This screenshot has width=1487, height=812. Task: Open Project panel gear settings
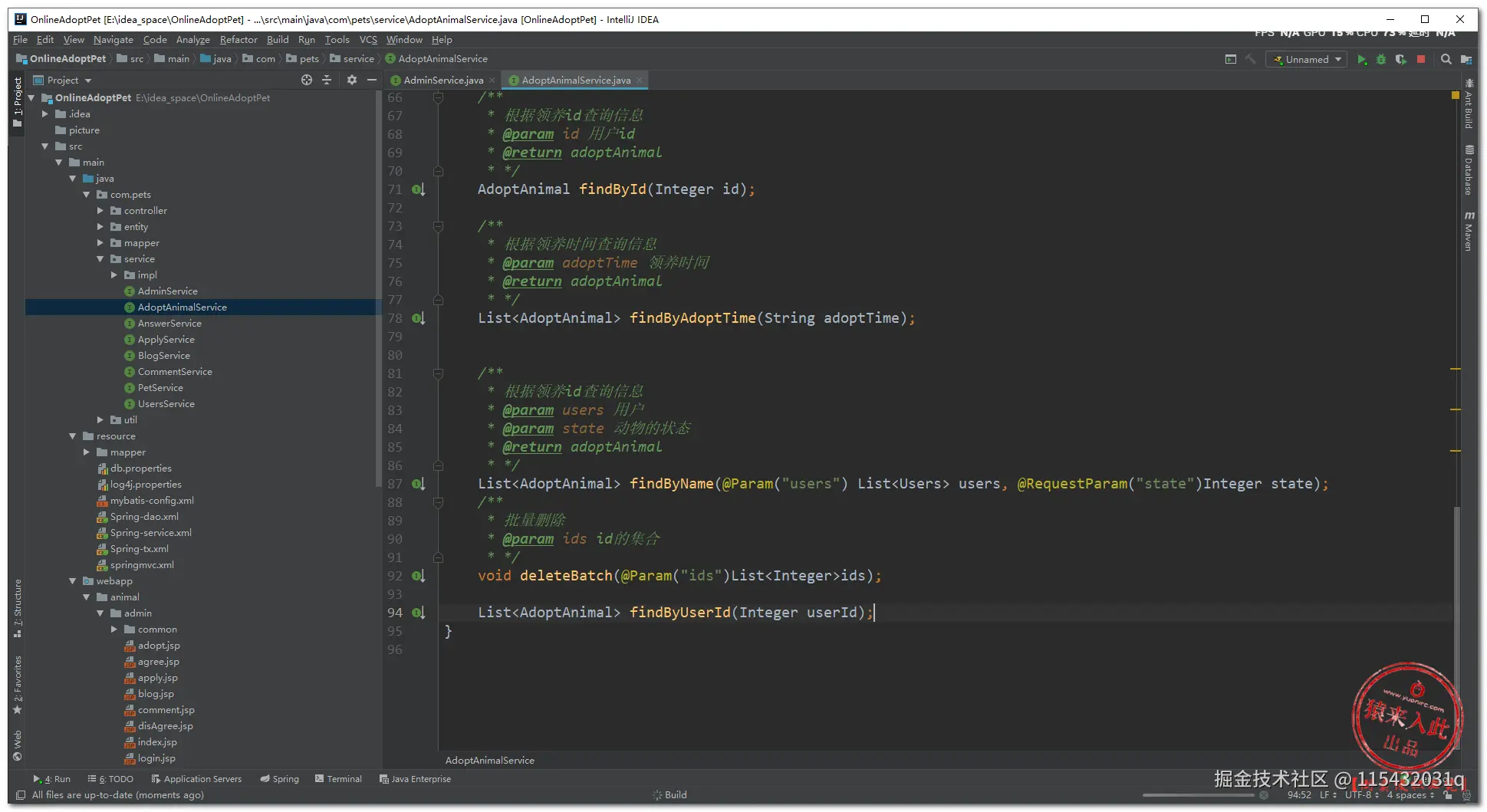point(352,80)
